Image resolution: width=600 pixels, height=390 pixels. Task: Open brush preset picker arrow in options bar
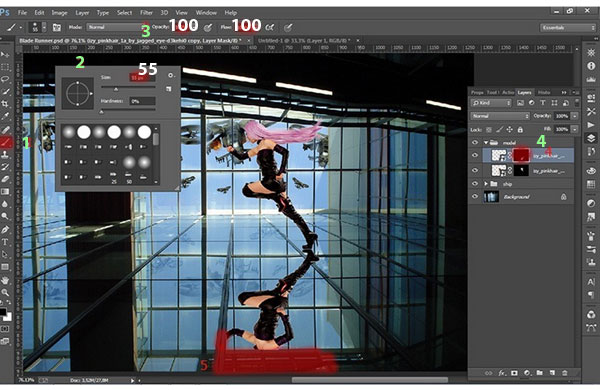click(x=44, y=28)
